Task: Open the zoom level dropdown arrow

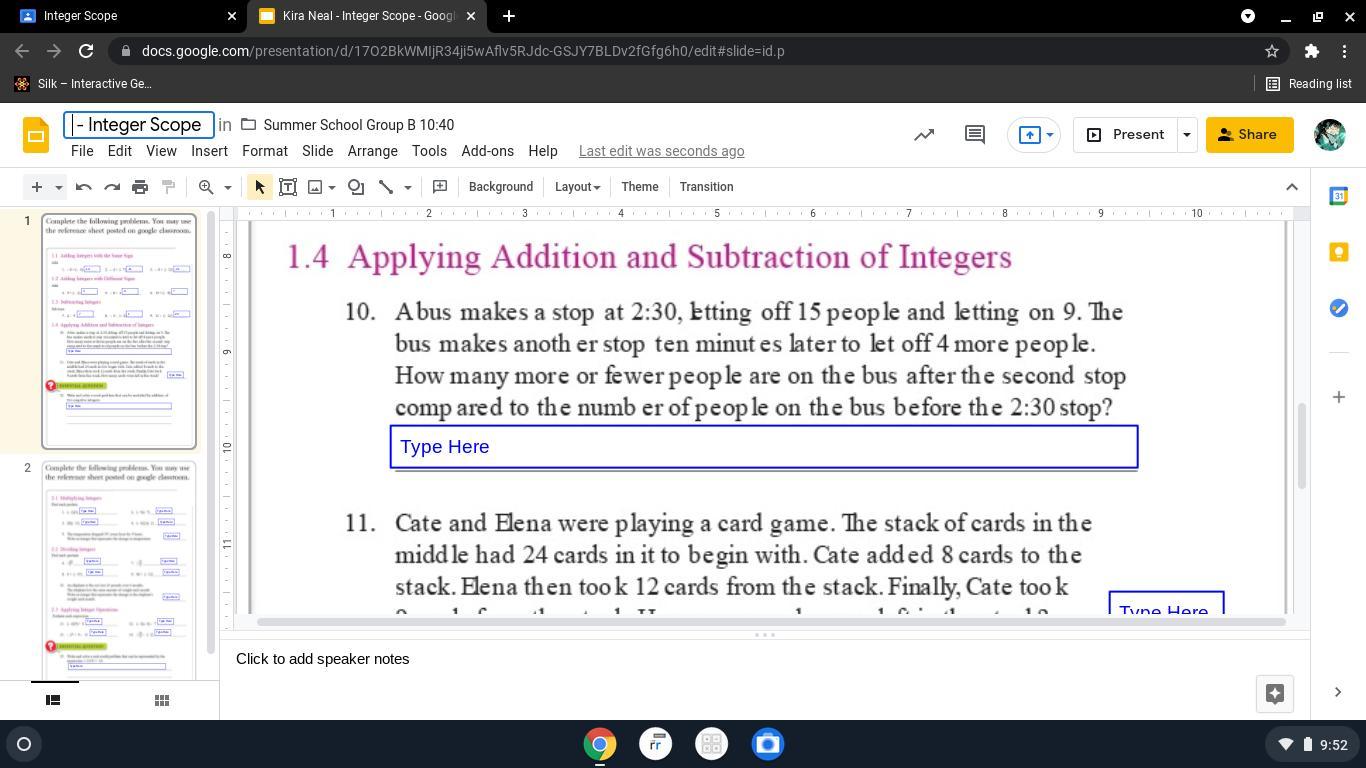Action: tap(227, 187)
